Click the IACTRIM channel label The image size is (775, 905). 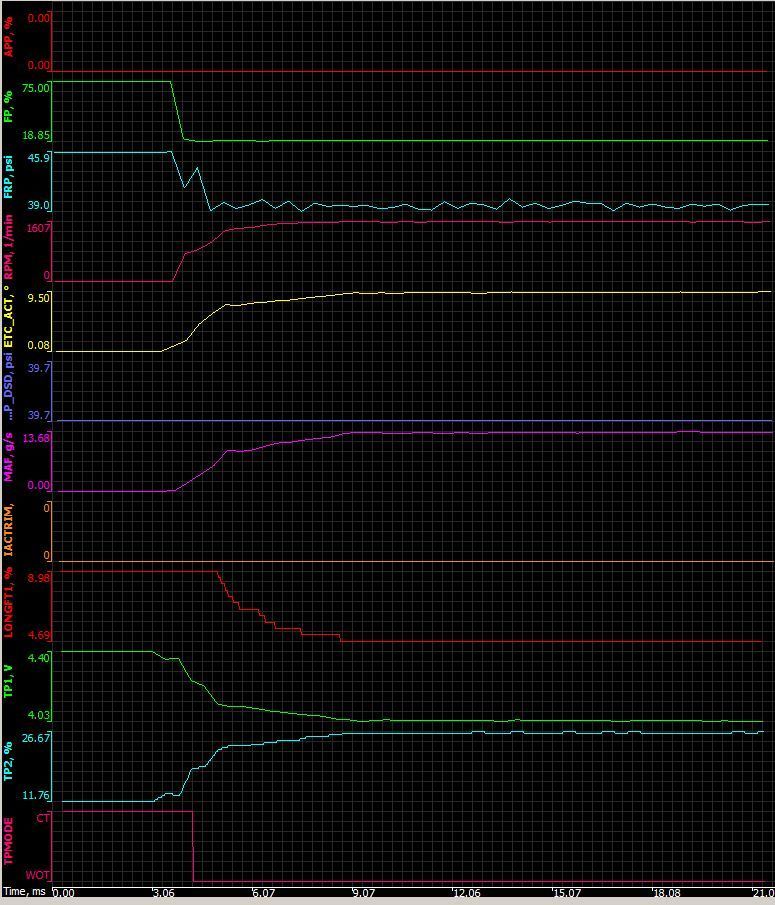(x=9, y=530)
